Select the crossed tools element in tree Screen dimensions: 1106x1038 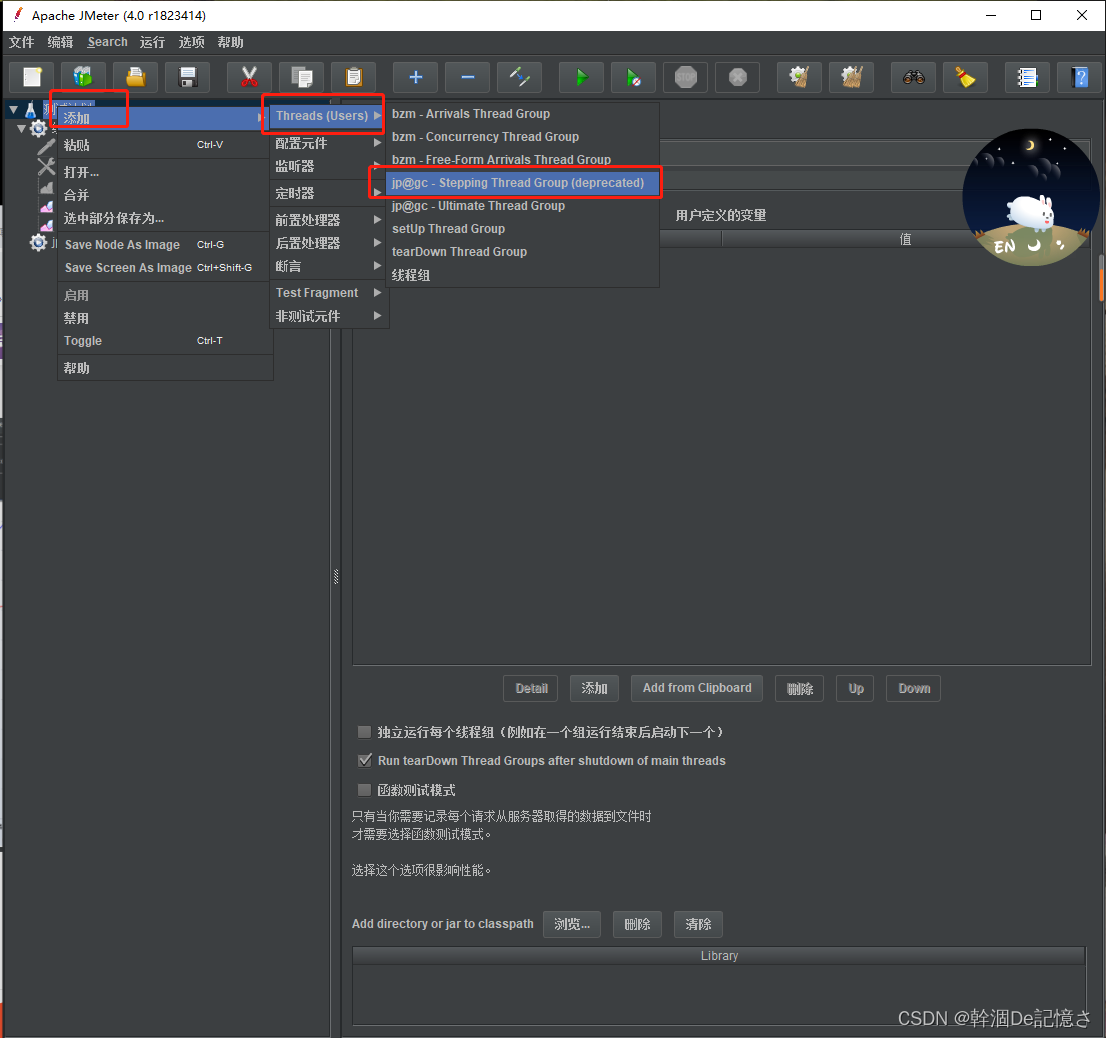[46, 166]
